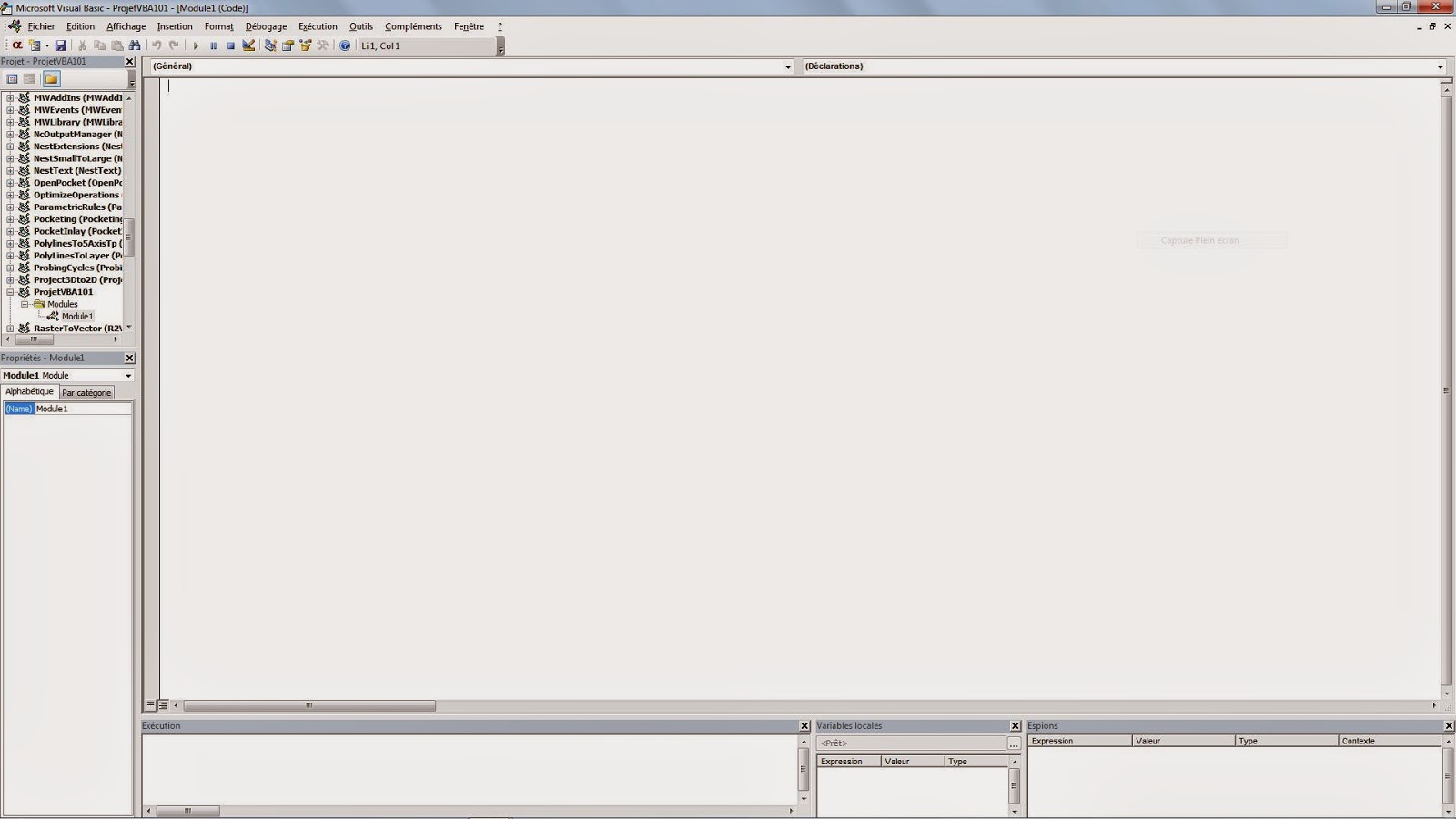This screenshot has height=819, width=1456.
Task: Click the Redo arrow icon
Action: coord(174,45)
